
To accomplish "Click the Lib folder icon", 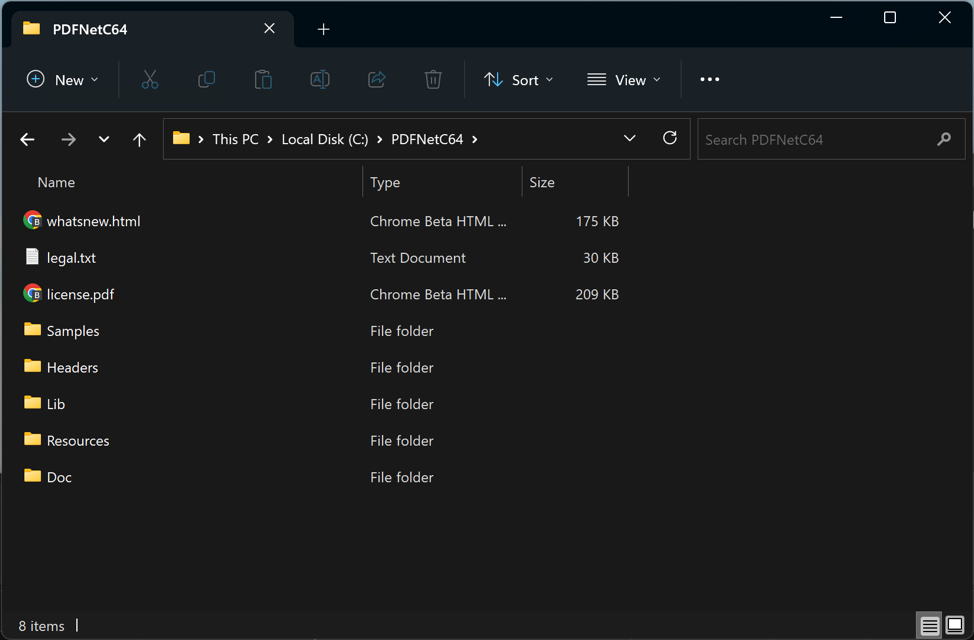I will point(32,403).
